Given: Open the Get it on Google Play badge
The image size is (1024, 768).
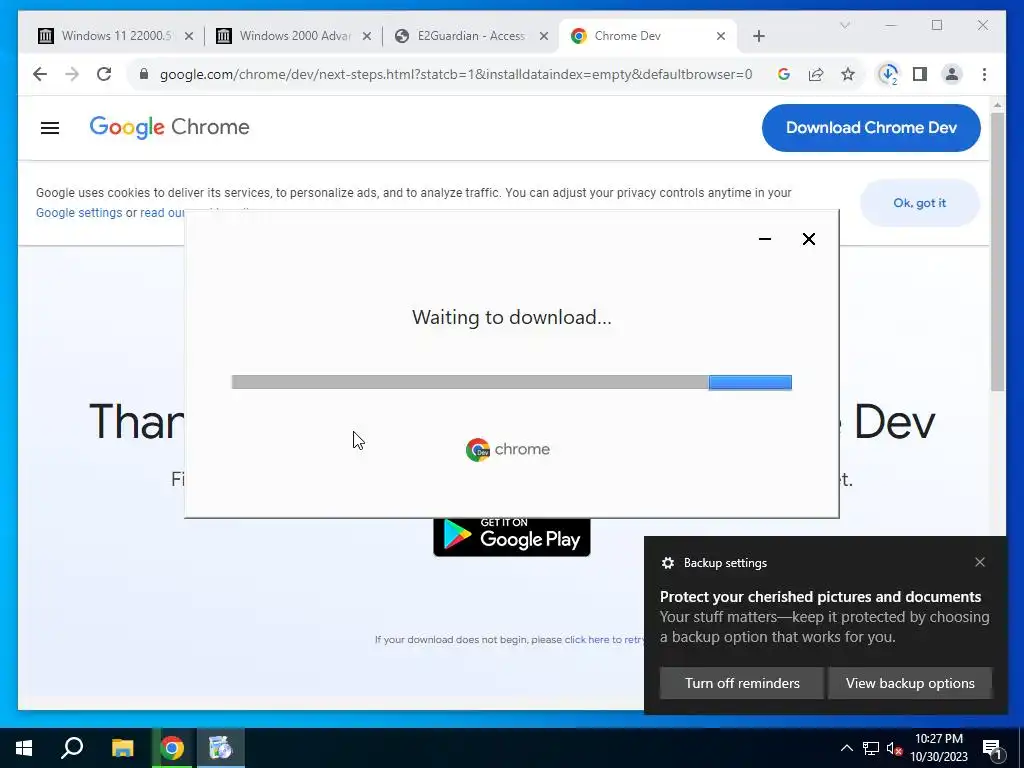Looking at the screenshot, I should click(511, 537).
